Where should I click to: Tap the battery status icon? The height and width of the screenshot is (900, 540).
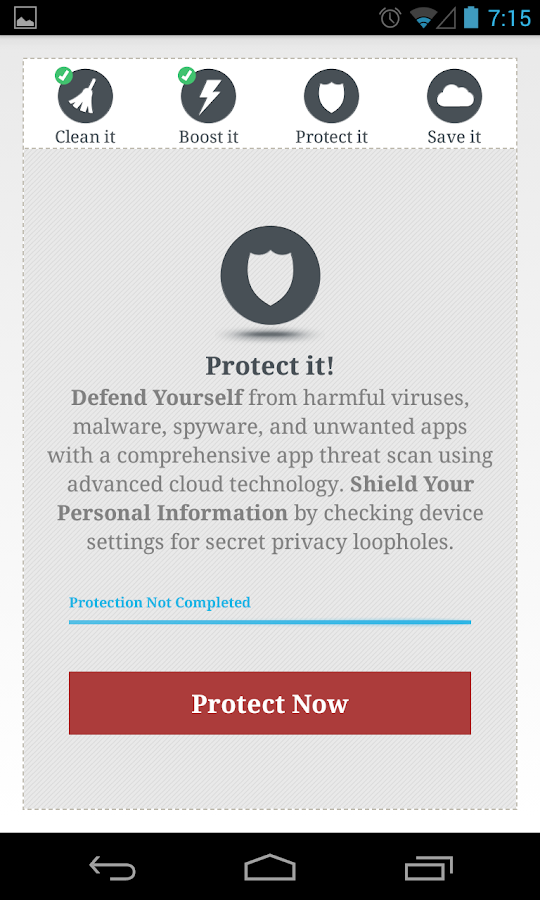[x=471, y=17]
